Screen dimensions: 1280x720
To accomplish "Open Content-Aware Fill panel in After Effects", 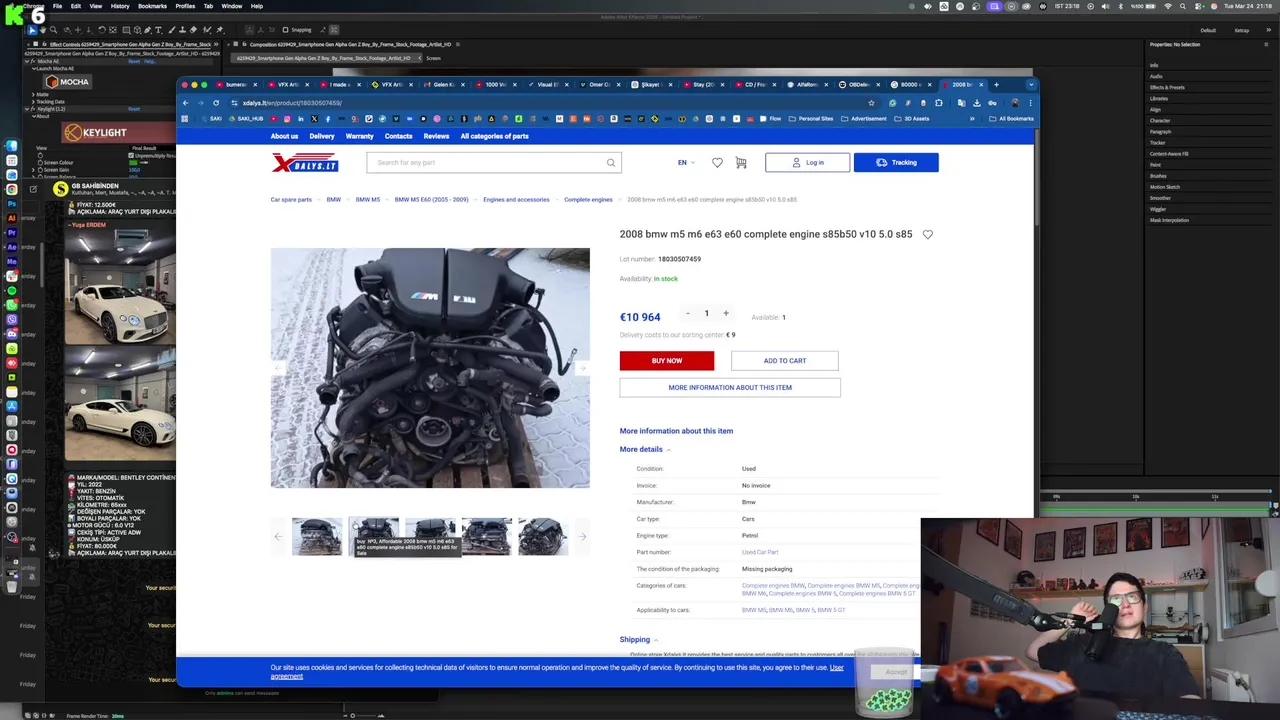I will point(1169,154).
